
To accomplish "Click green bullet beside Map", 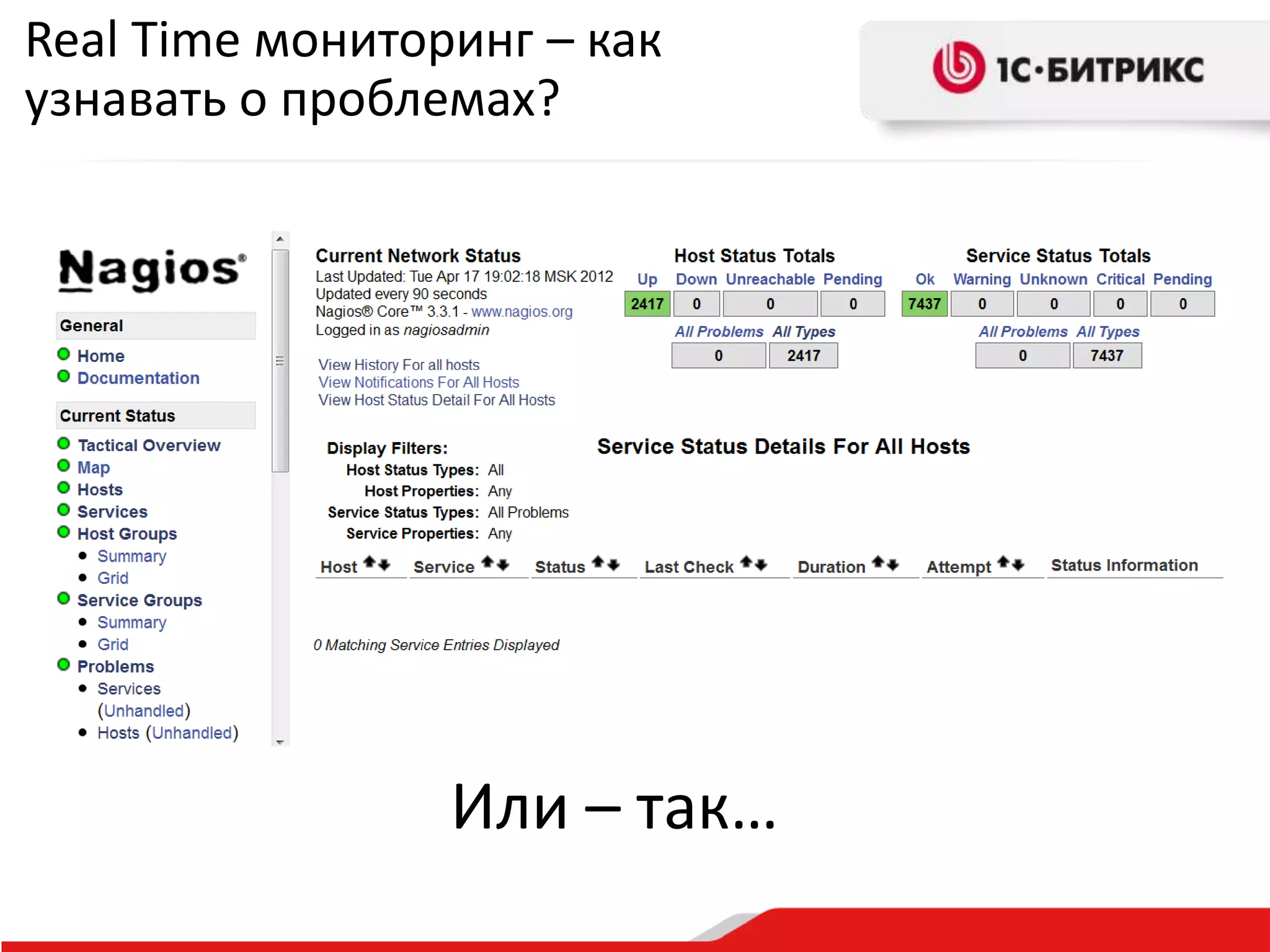I will point(63,465).
